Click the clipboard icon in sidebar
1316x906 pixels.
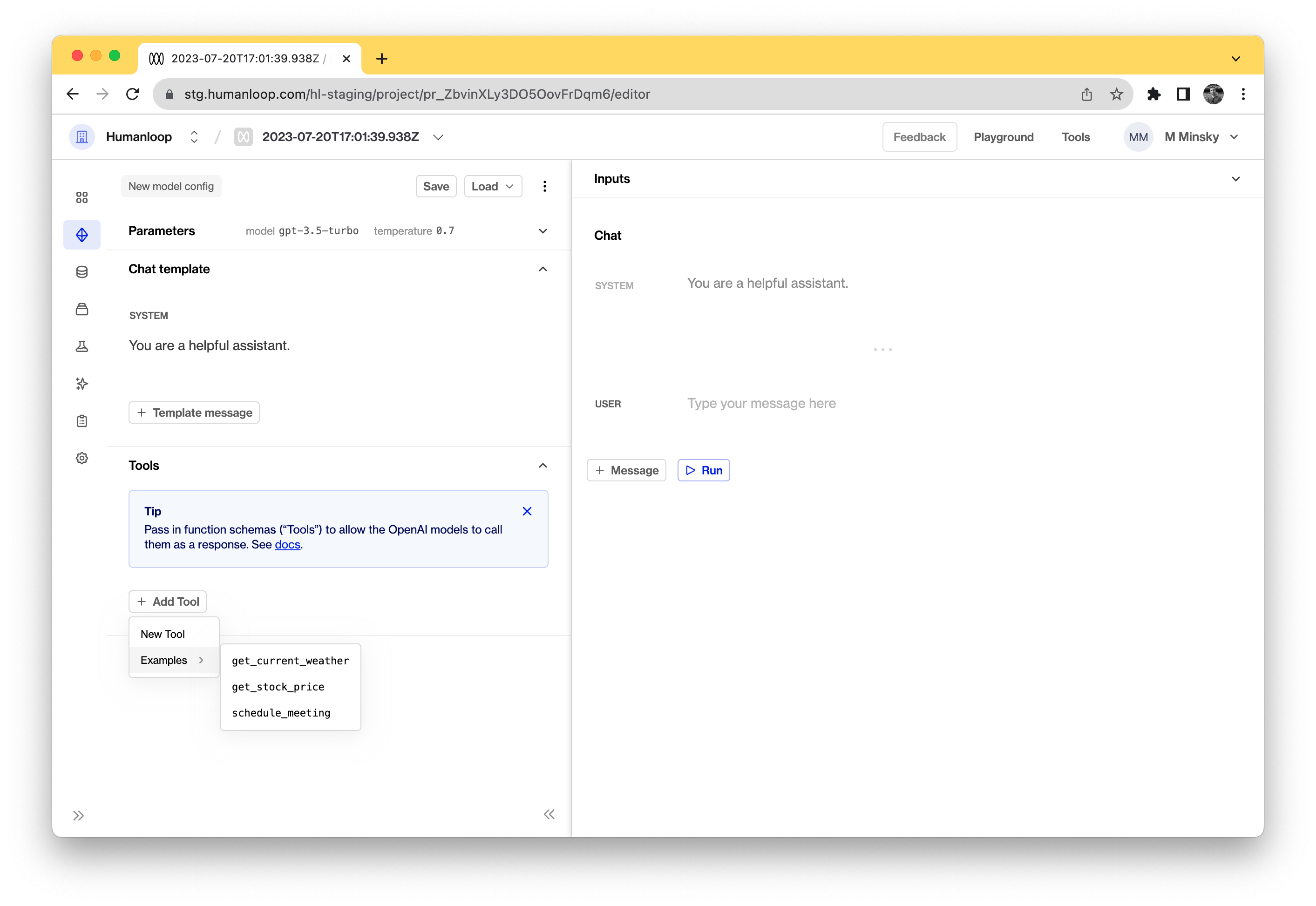(x=82, y=421)
